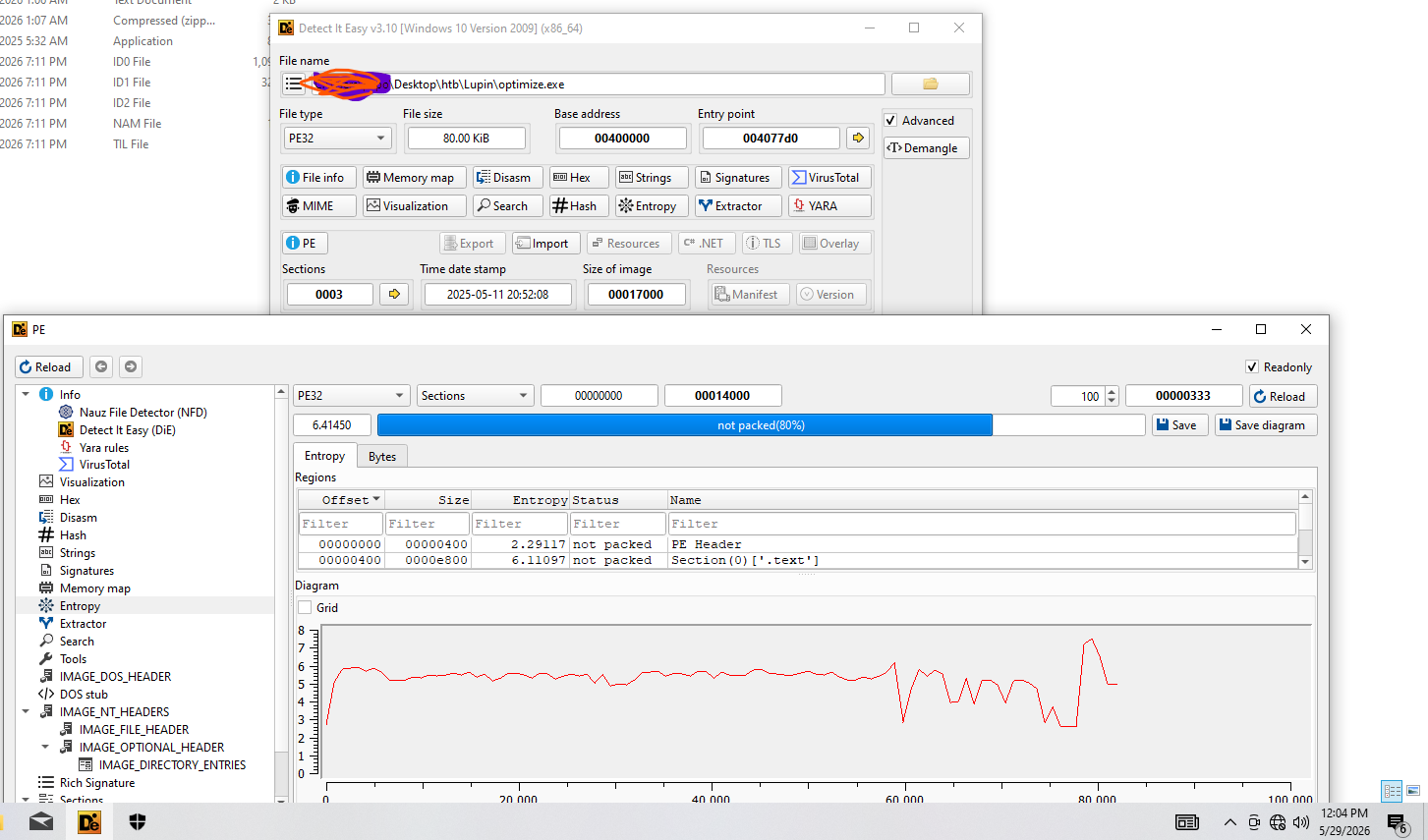
Task: Select IMAGE_FILE_HEADER in the PE tree
Action: (x=134, y=730)
